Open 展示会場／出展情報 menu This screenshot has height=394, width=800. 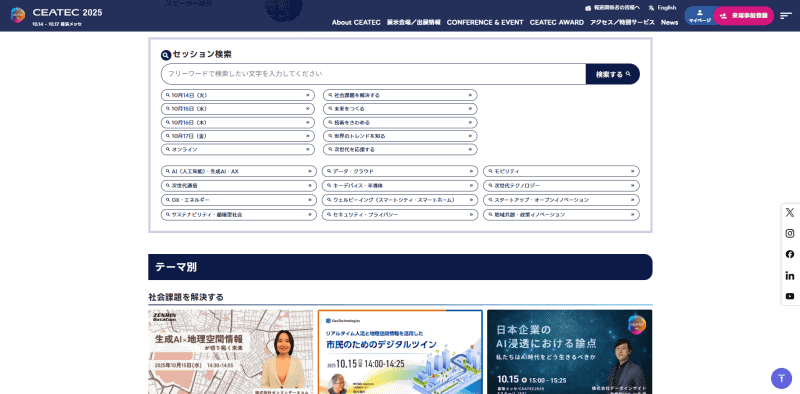[x=413, y=22]
